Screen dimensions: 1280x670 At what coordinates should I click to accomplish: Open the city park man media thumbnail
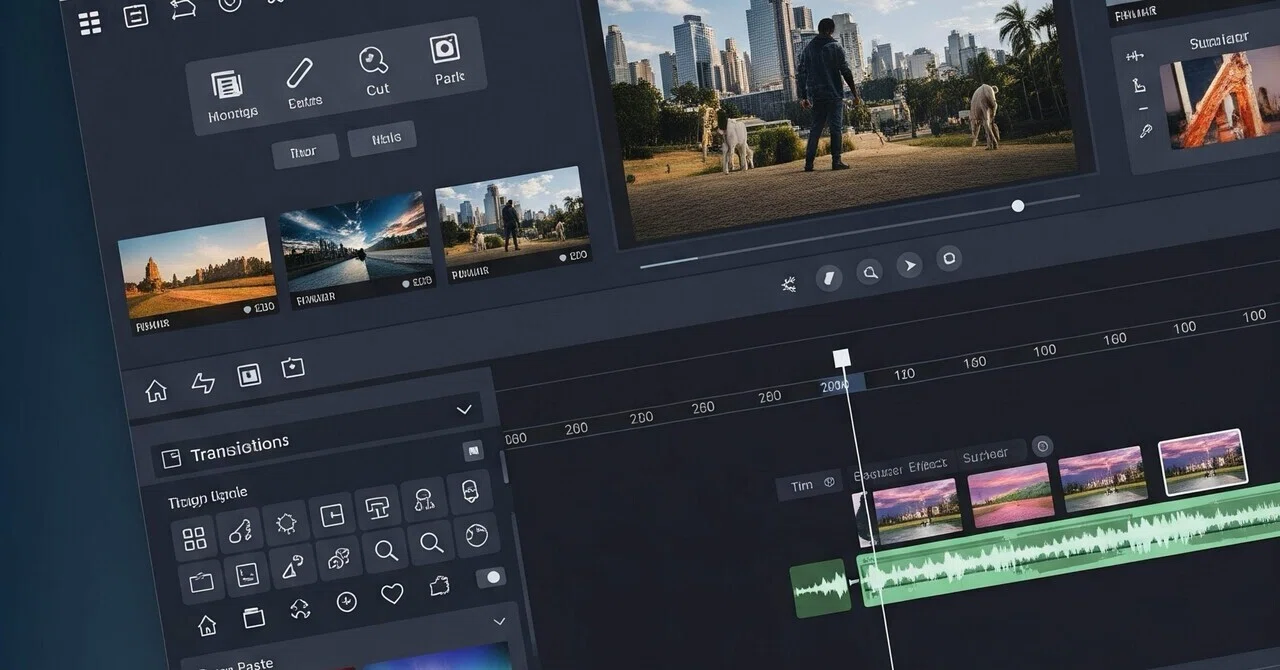(x=513, y=224)
